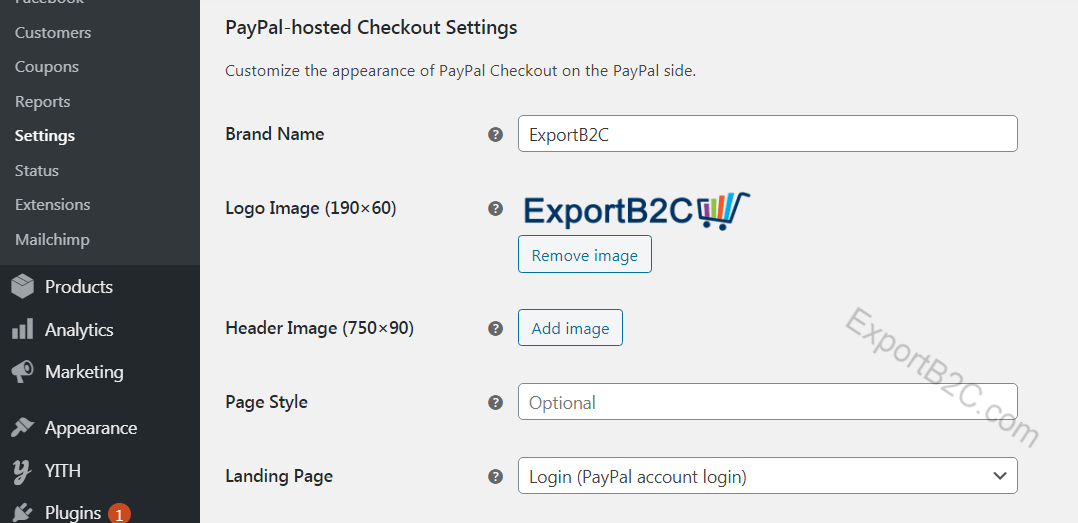The height and width of the screenshot is (523, 1078).
Task: Click the Logo Image (190×60) label
Action: pyautogui.click(x=311, y=208)
